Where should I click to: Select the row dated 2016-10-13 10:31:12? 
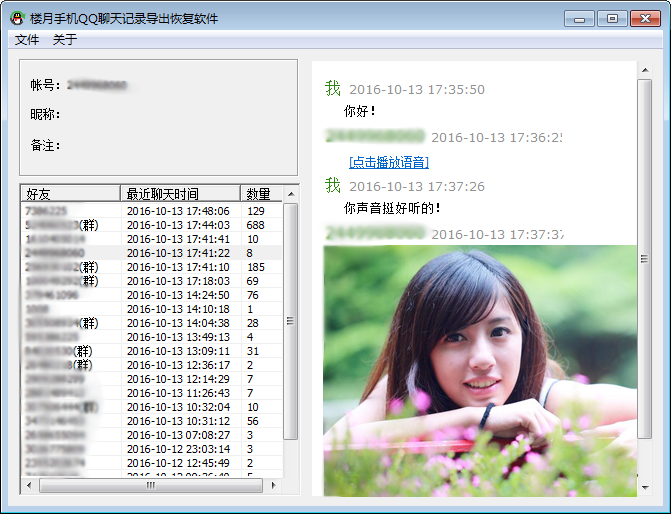click(x=150, y=421)
